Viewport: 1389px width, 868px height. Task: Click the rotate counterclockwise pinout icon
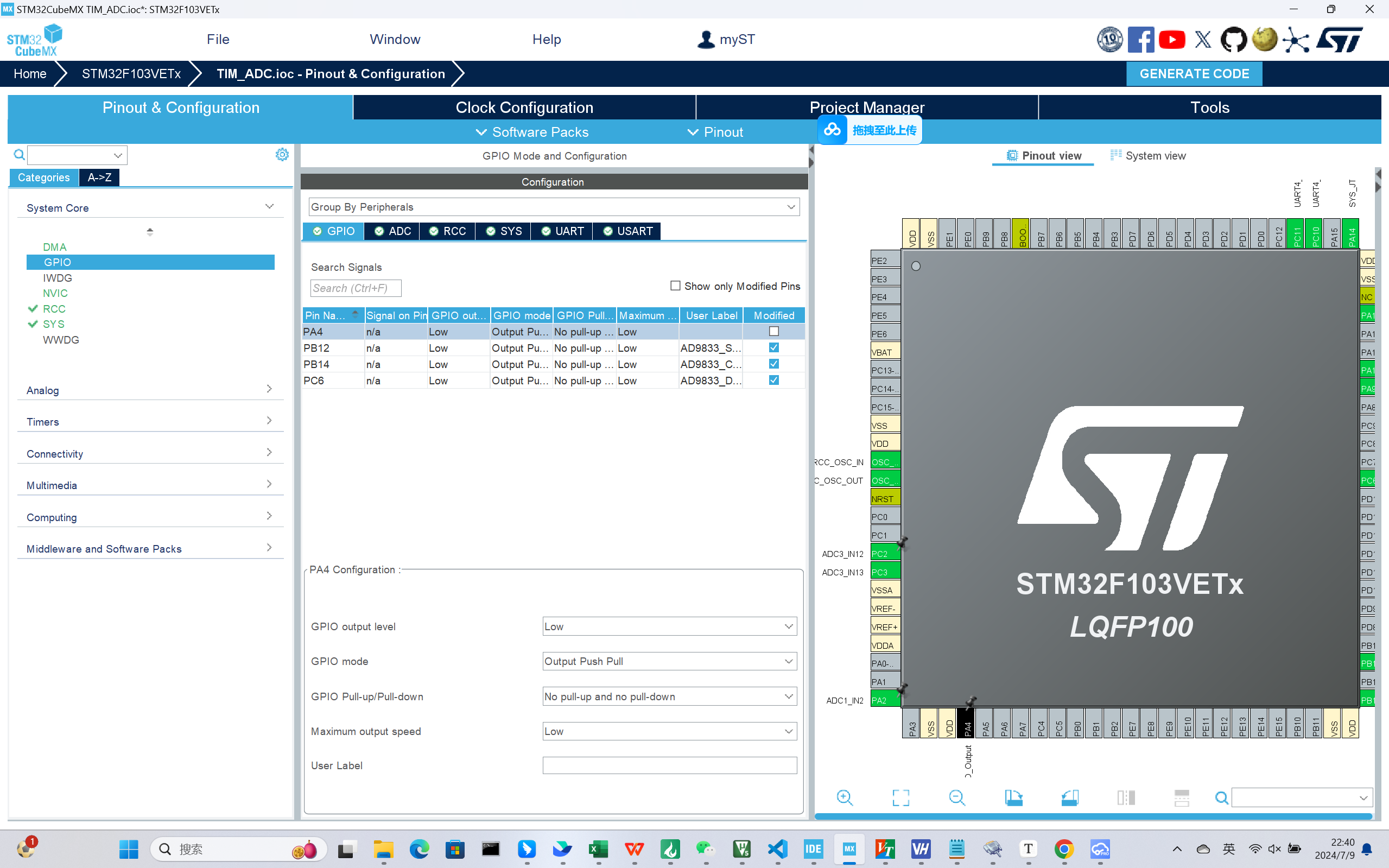[1069, 797]
